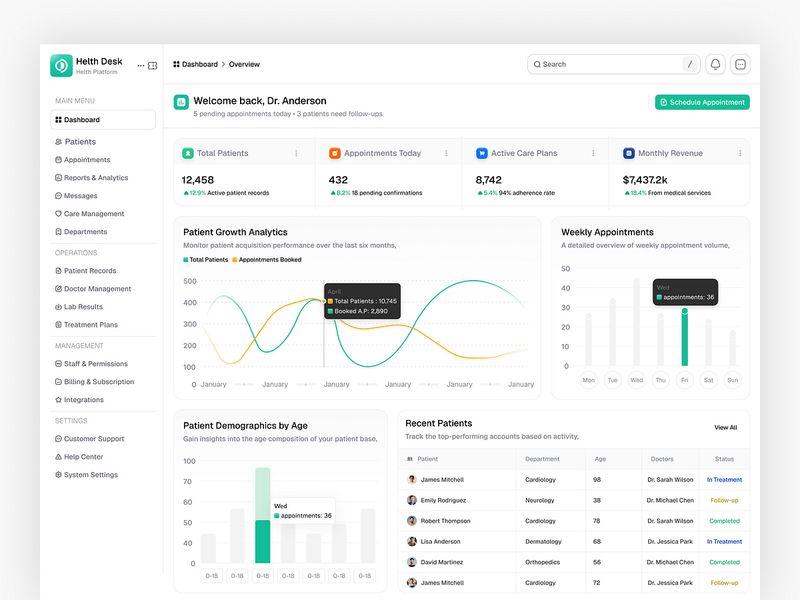Click Lisa Anderson's In Treatment status
This screenshot has height=600, width=800.
click(724, 541)
